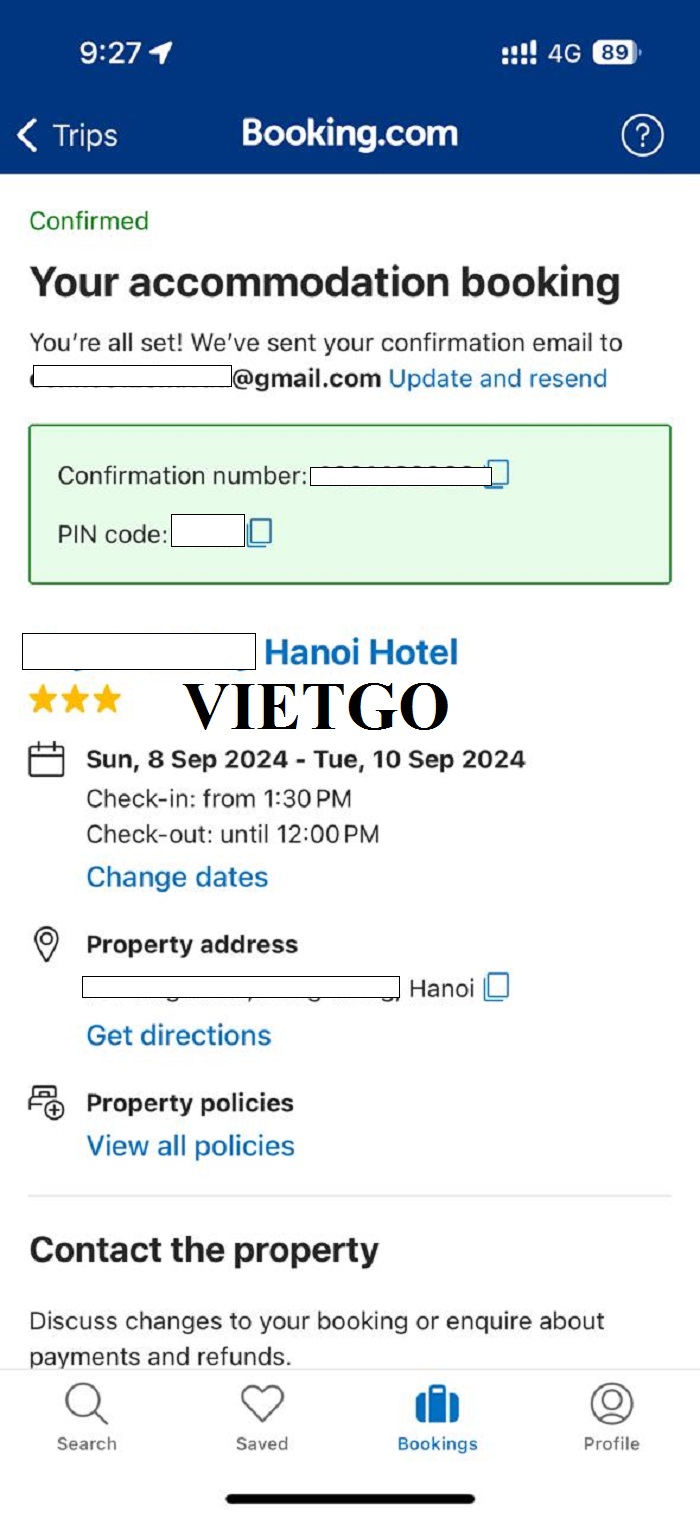Open the Search tab

tap(86, 1417)
